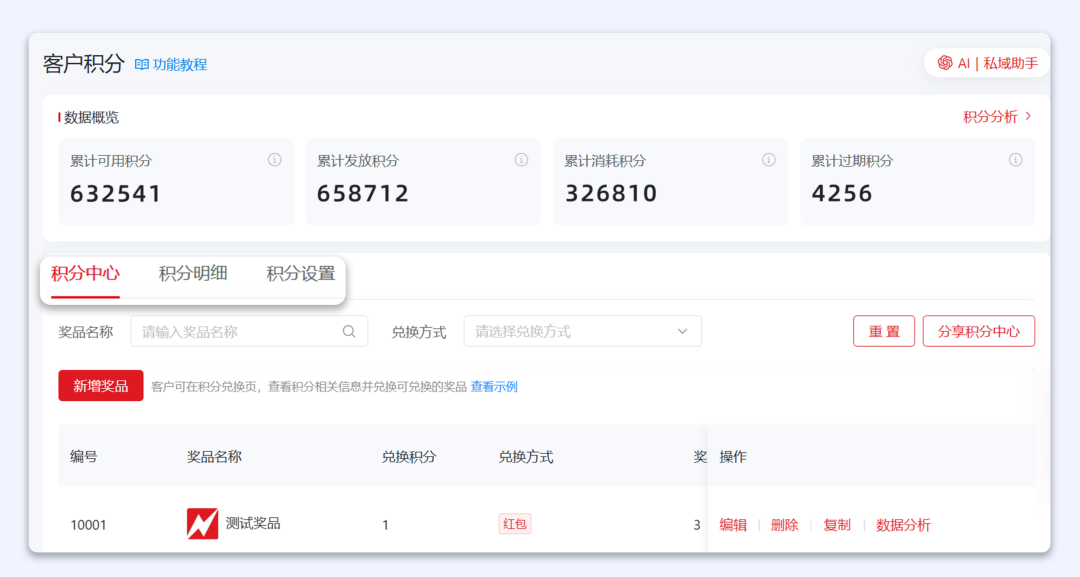Switch to the 积分设置 tab
Viewport: 1080px width, 577px height.
[300, 274]
